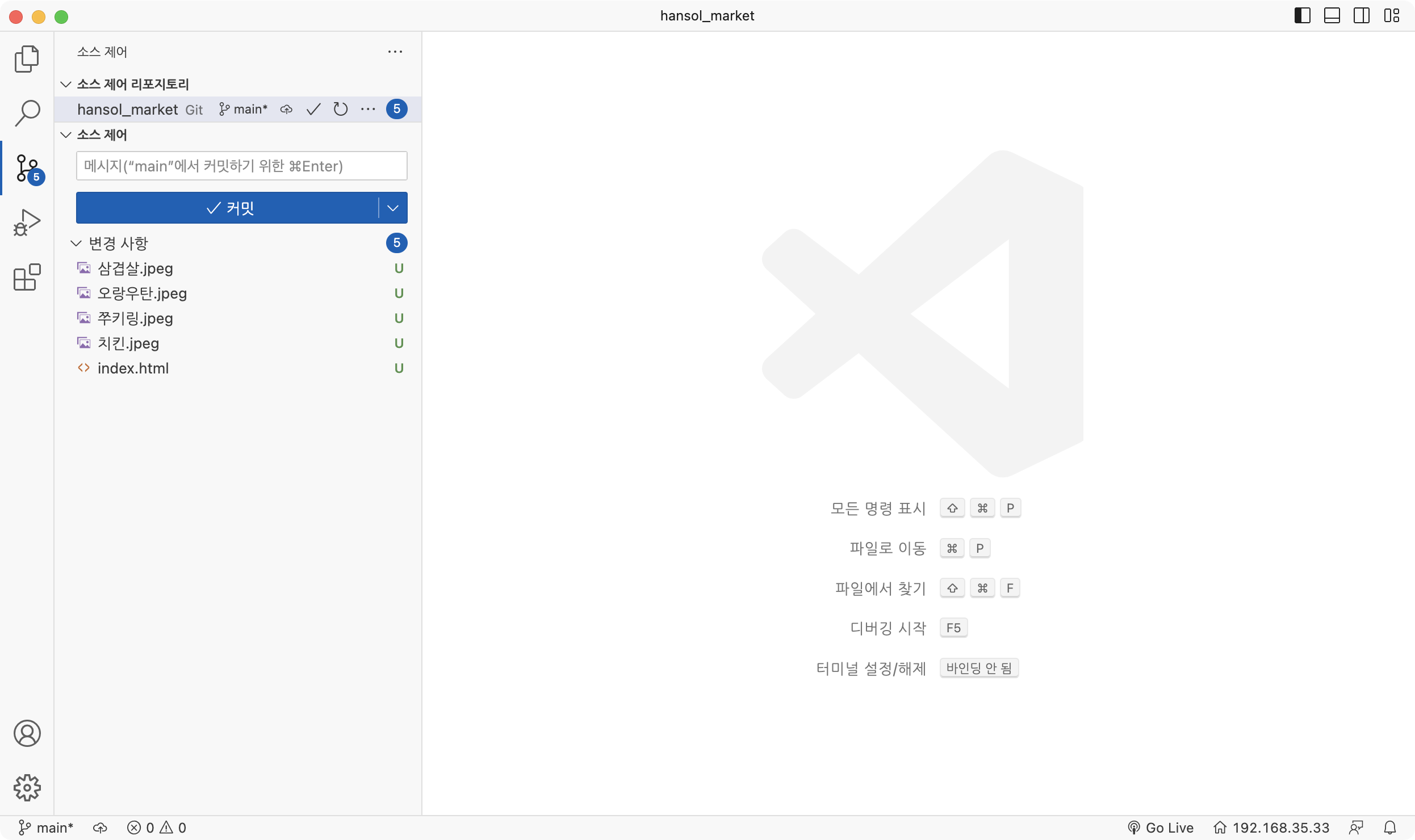
Task: Select the Source Control activity bar icon
Action: (x=28, y=168)
